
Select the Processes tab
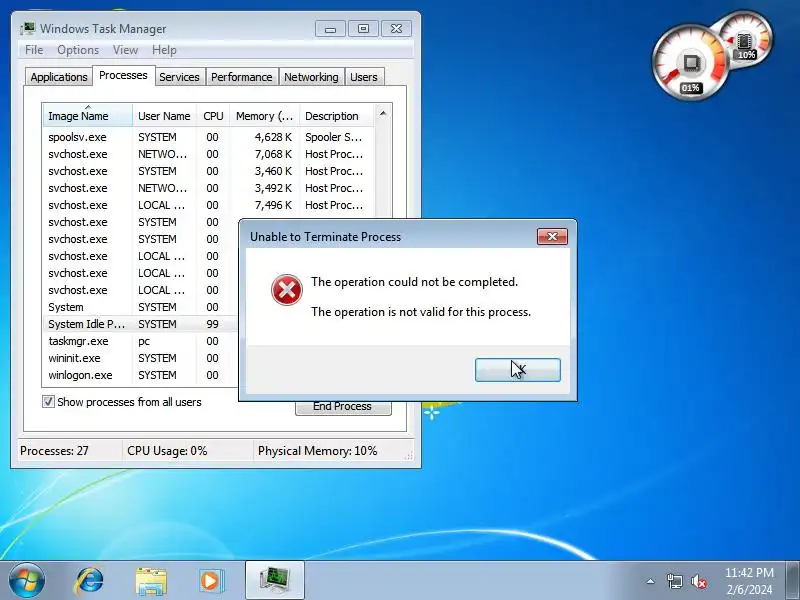123,76
